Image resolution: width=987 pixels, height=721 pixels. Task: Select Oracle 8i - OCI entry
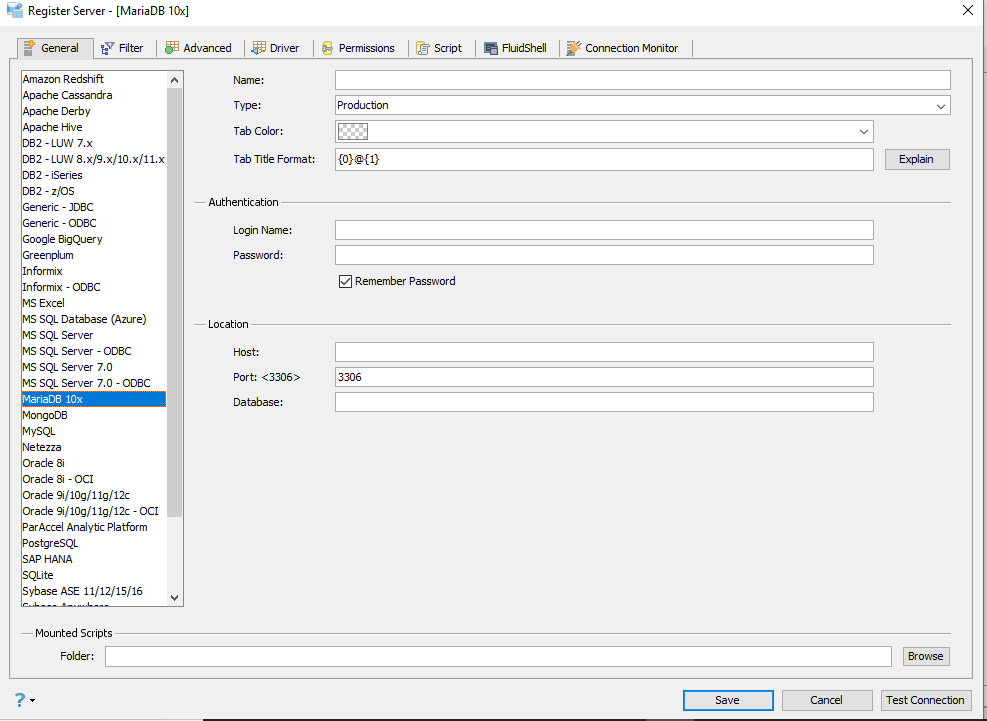94,479
